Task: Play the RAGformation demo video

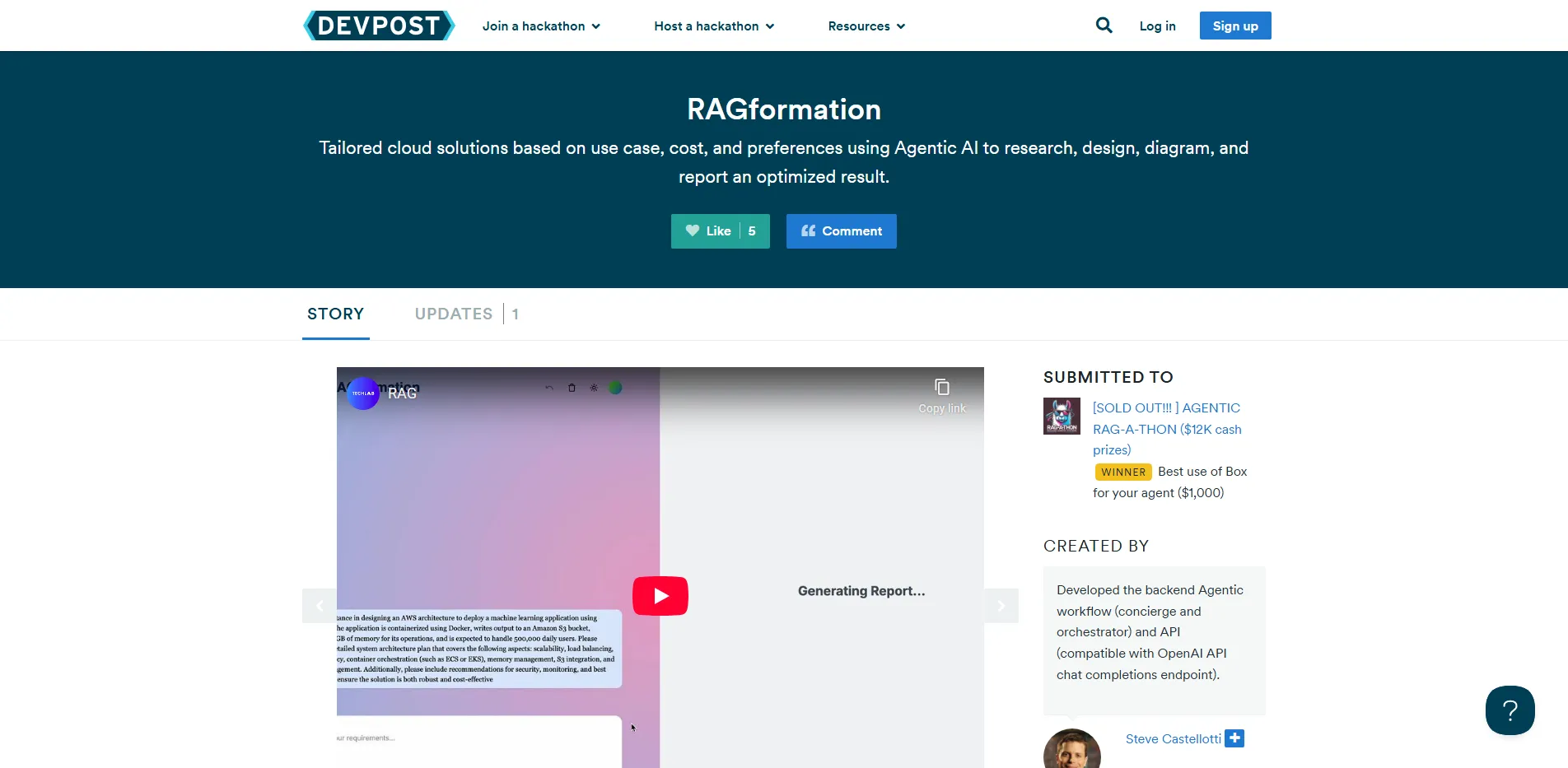Action: point(660,595)
